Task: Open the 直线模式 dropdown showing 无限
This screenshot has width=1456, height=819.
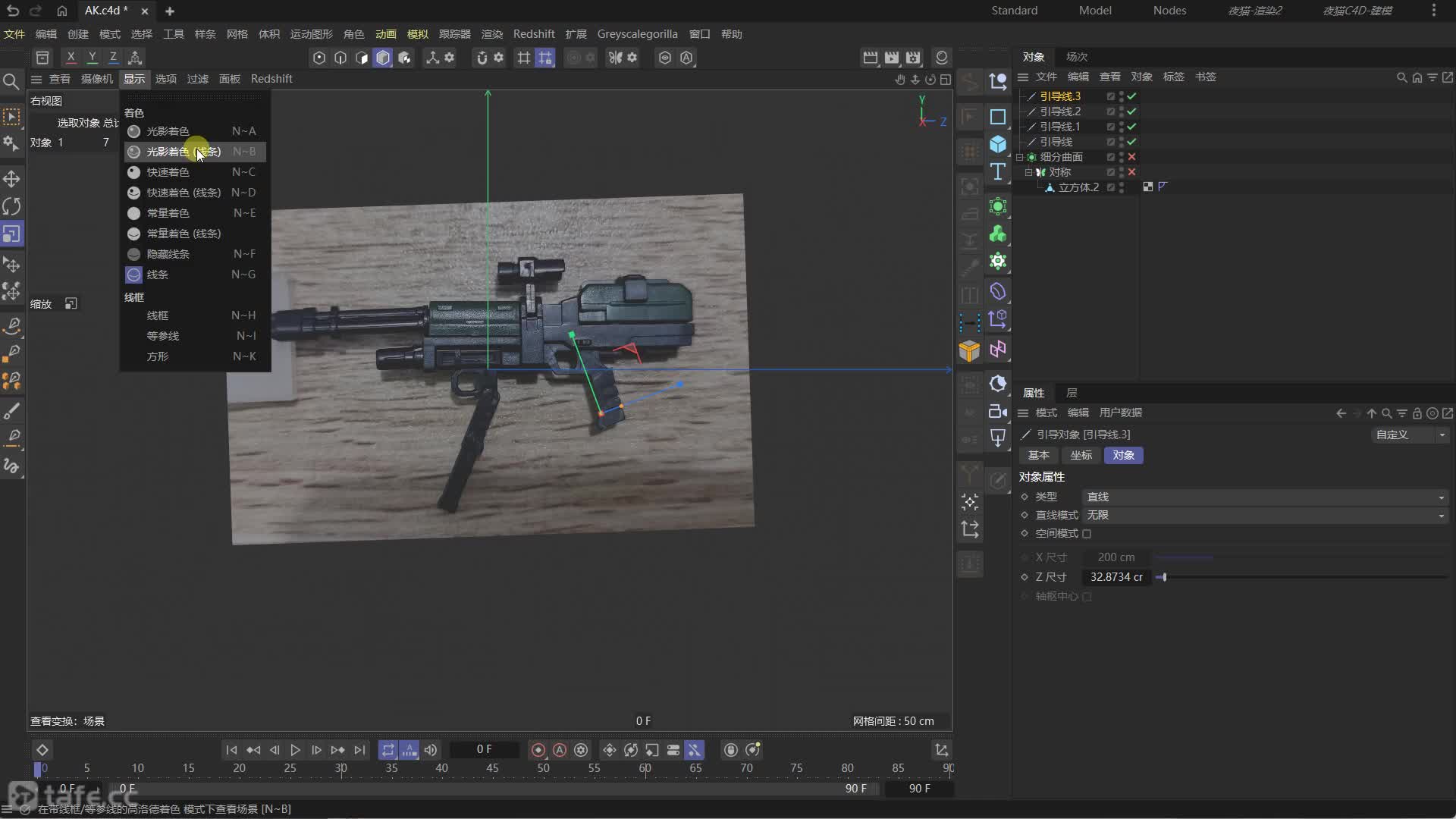Action: 1263,515
